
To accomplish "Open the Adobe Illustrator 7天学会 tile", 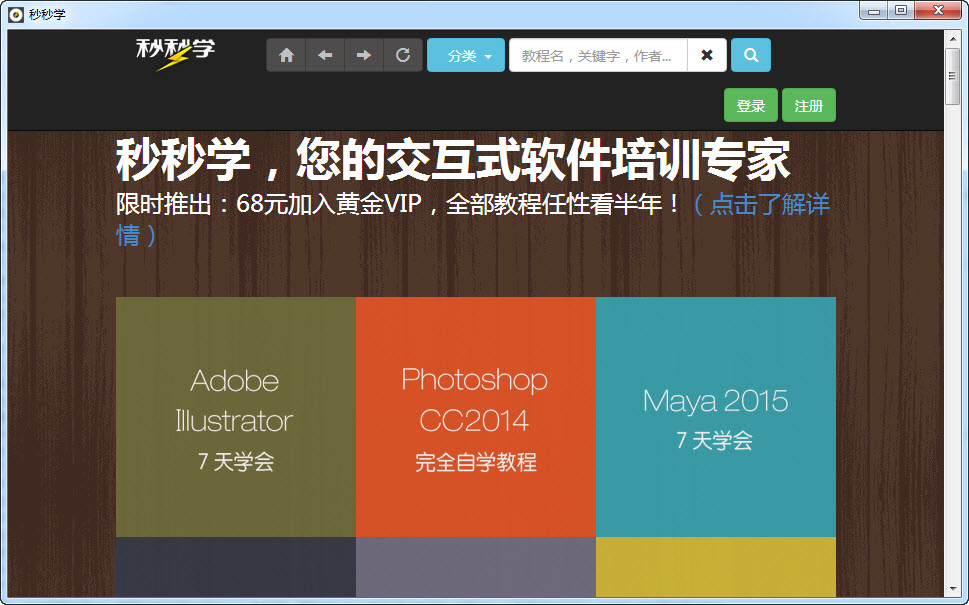I will (x=235, y=417).
